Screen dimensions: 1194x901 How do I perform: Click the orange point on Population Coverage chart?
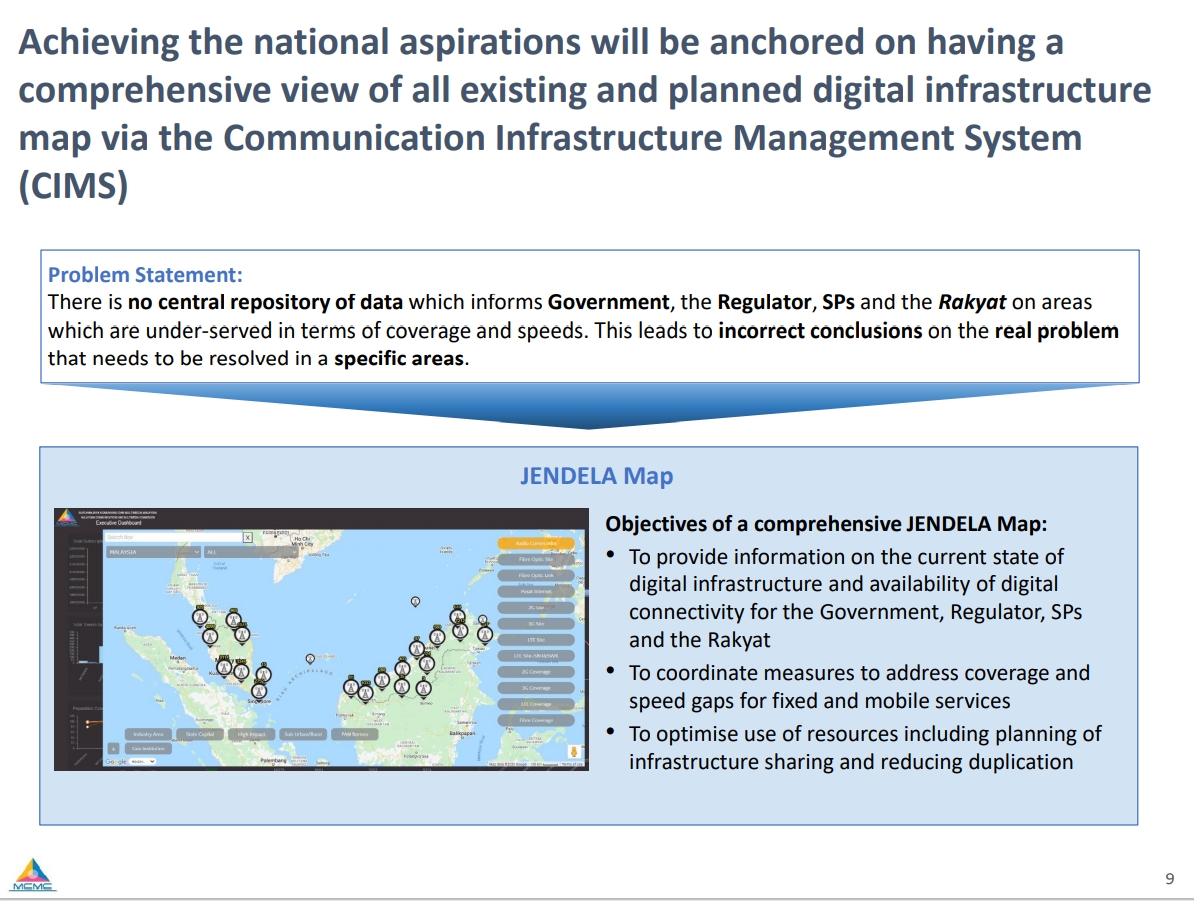[x=89, y=721]
